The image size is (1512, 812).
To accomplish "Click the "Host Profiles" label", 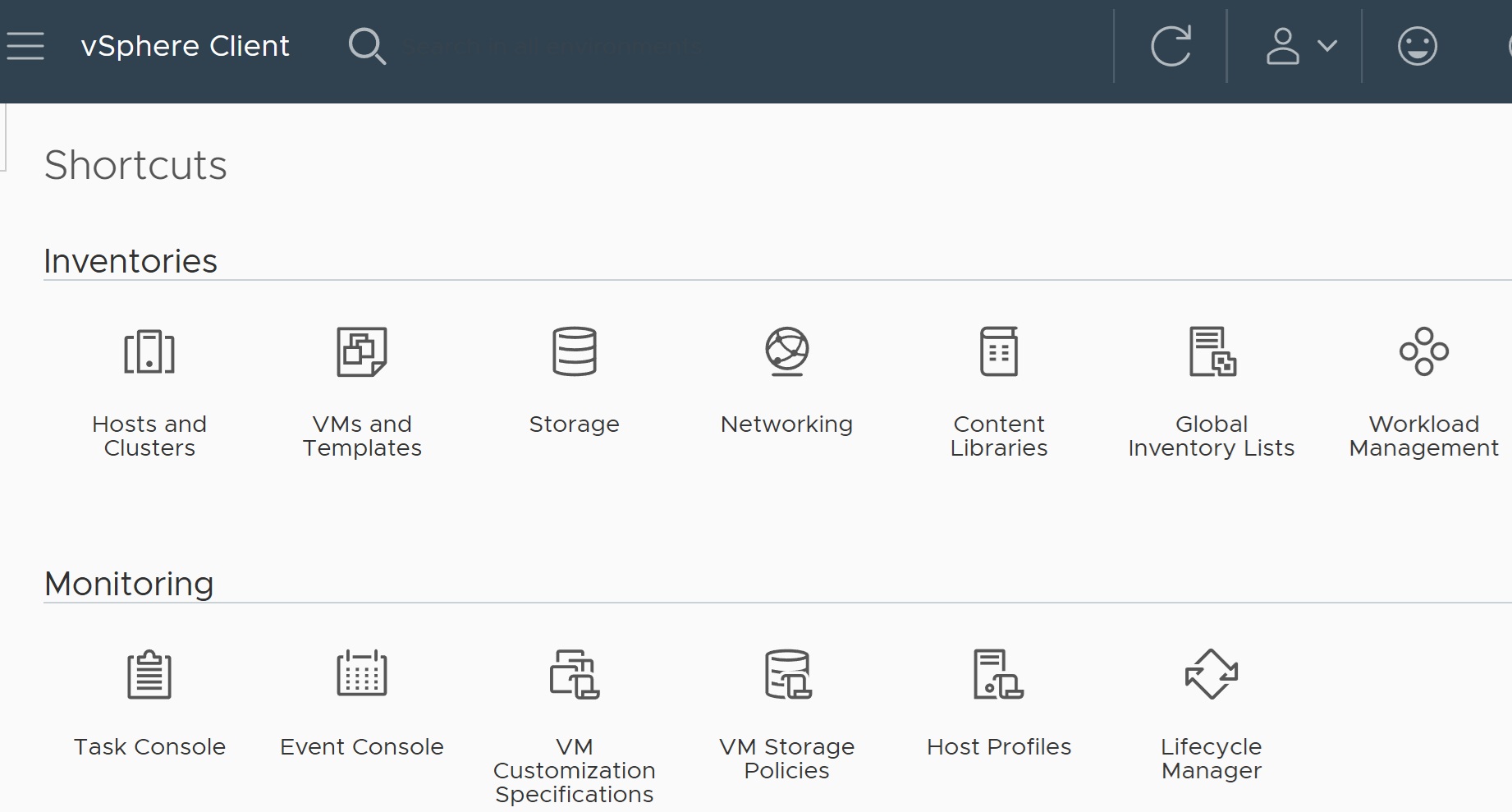I will coord(999,747).
